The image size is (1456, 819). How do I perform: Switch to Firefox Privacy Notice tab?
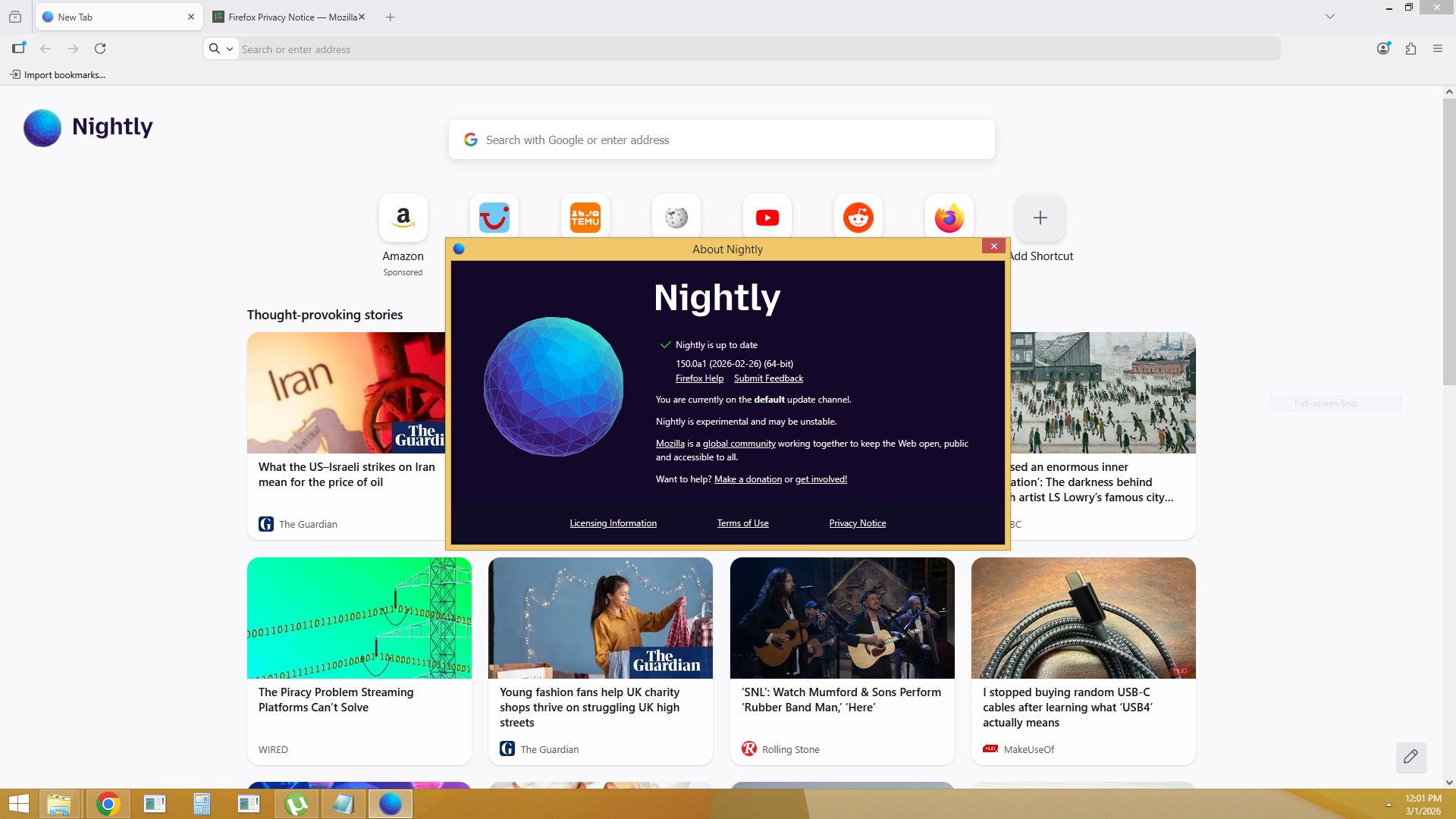coord(287,17)
